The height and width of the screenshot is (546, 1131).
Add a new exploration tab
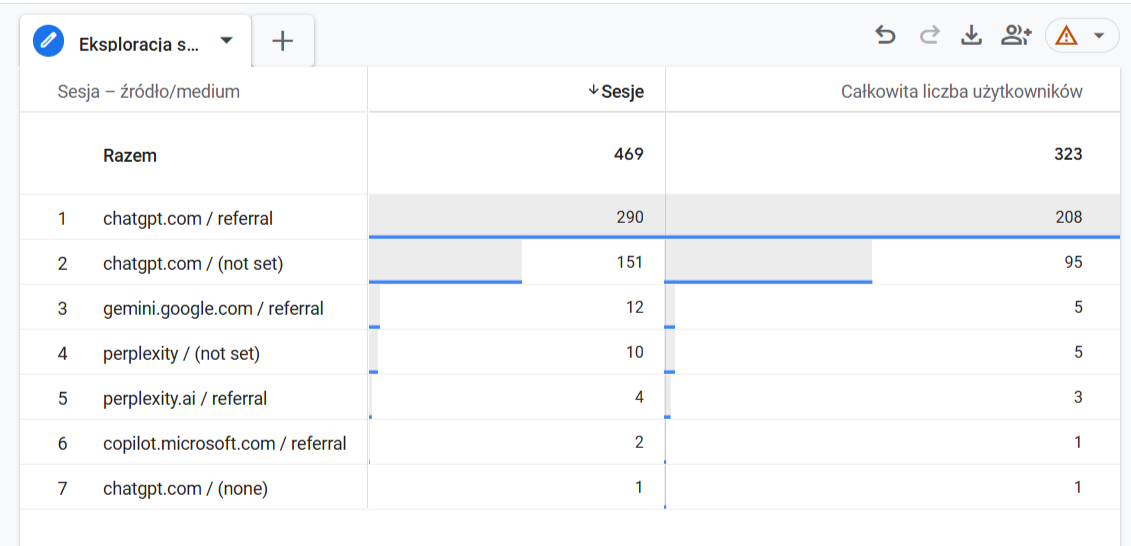[283, 41]
